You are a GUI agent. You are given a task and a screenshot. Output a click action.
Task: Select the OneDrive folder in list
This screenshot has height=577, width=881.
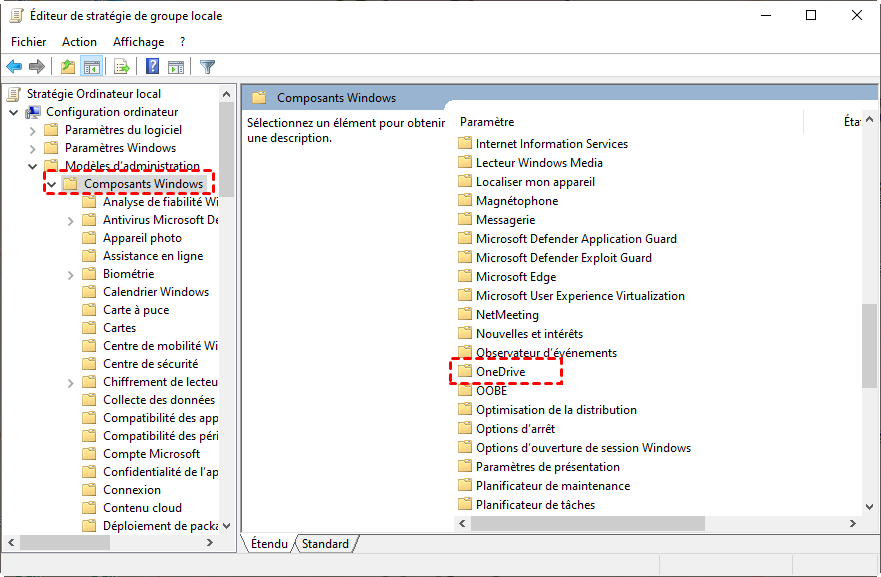click(x=500, y=372)
